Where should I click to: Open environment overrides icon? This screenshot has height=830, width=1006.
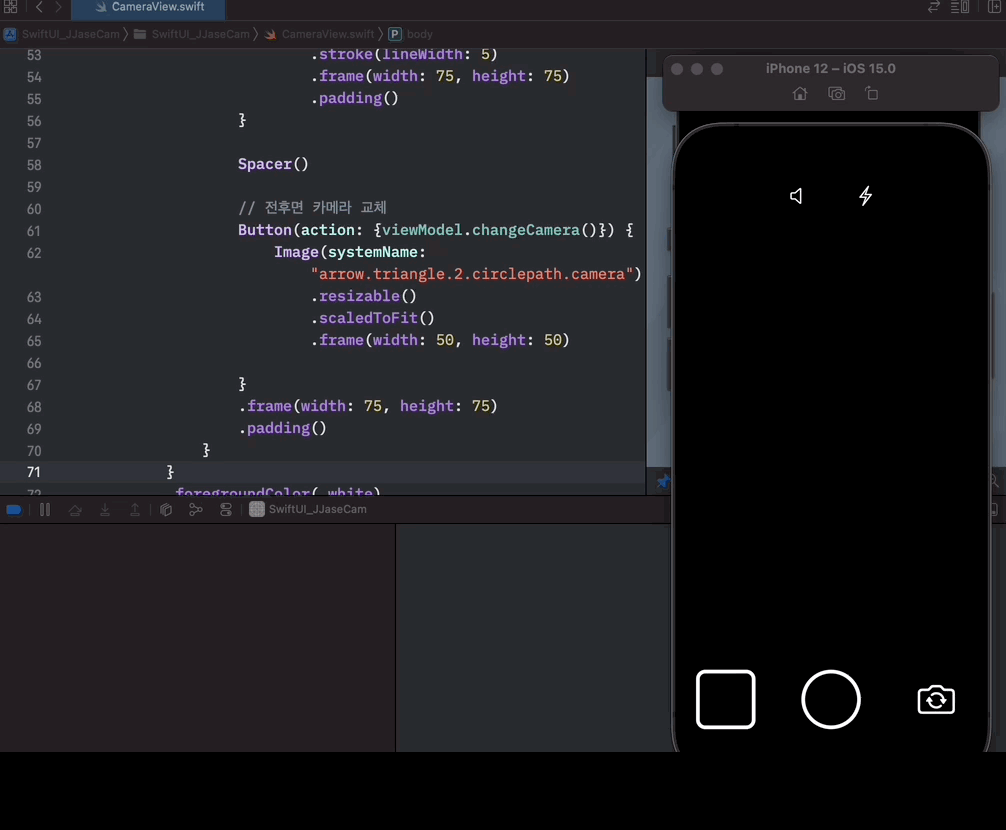point(226,510)
